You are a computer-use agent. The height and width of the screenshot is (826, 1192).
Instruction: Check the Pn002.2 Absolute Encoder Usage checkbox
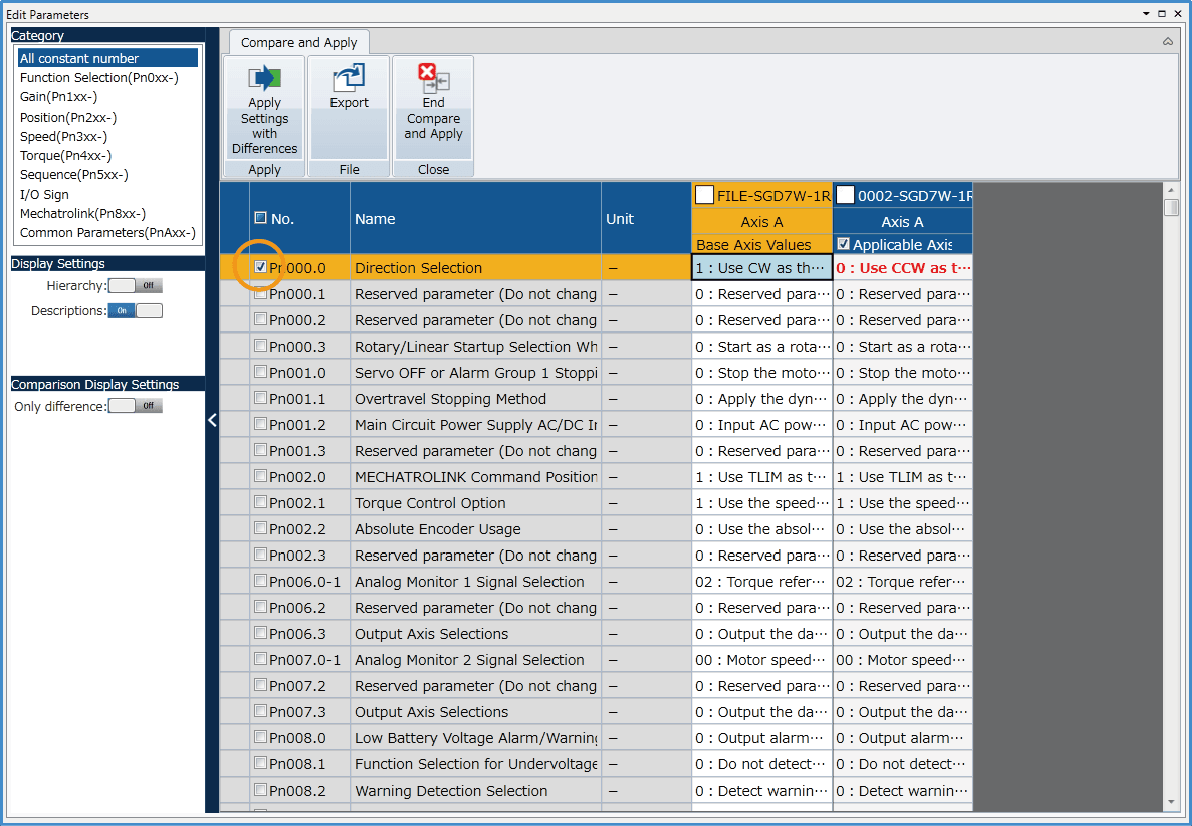261,528
